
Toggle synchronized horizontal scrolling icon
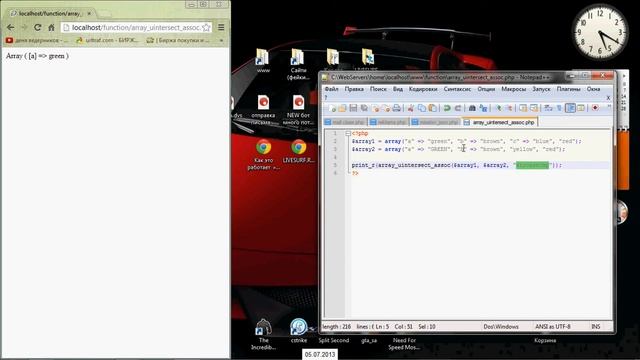(x=534, y=108)
